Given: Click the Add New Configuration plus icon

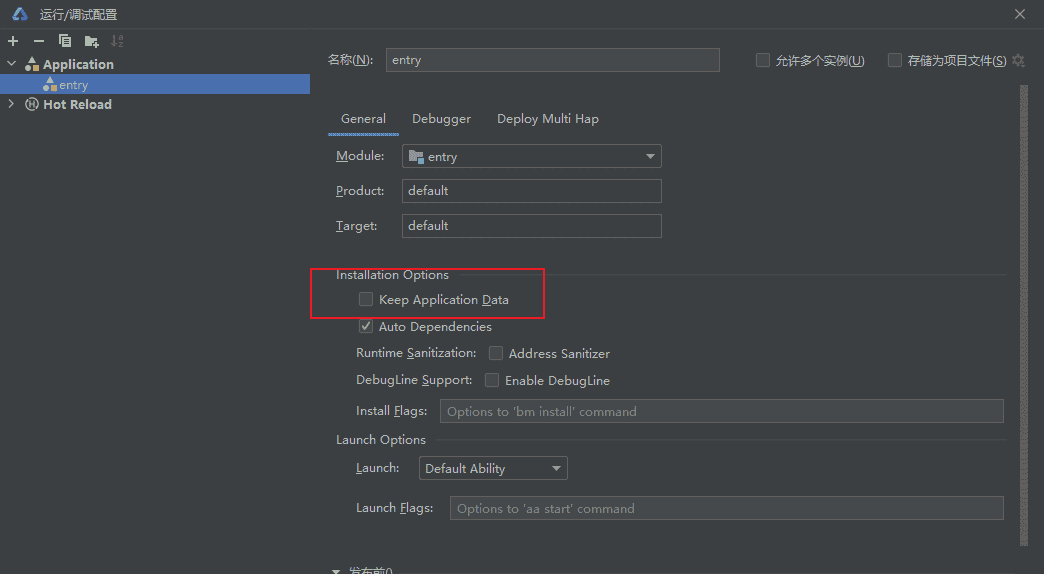Looking at the screenshot, I should 13,41.
